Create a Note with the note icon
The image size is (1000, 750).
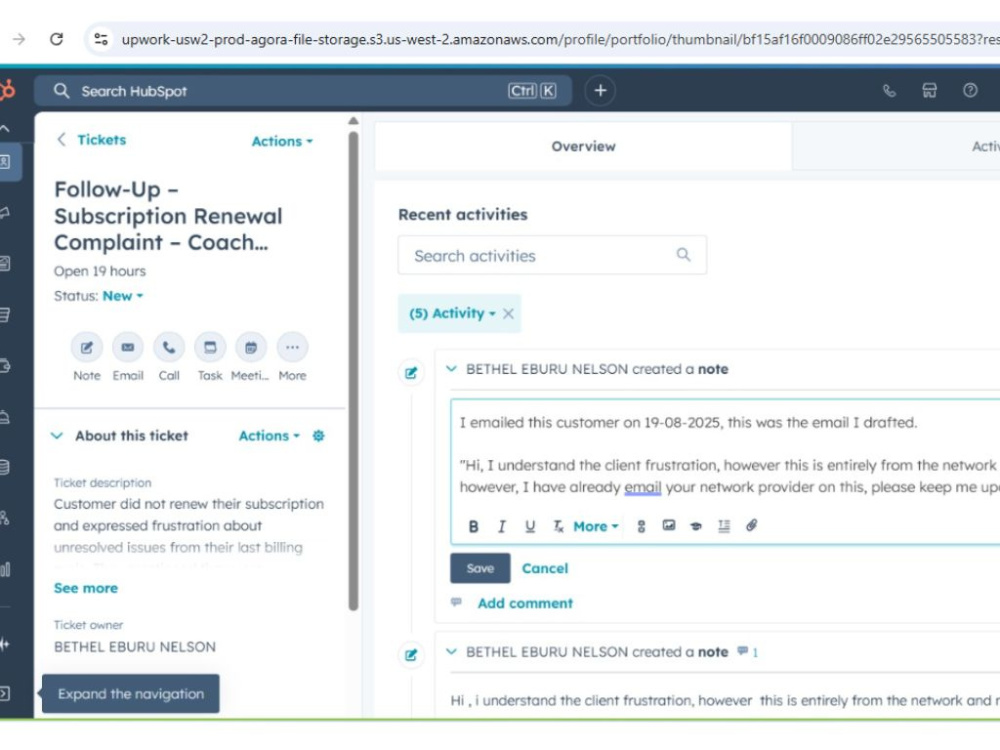coord(87,348)
